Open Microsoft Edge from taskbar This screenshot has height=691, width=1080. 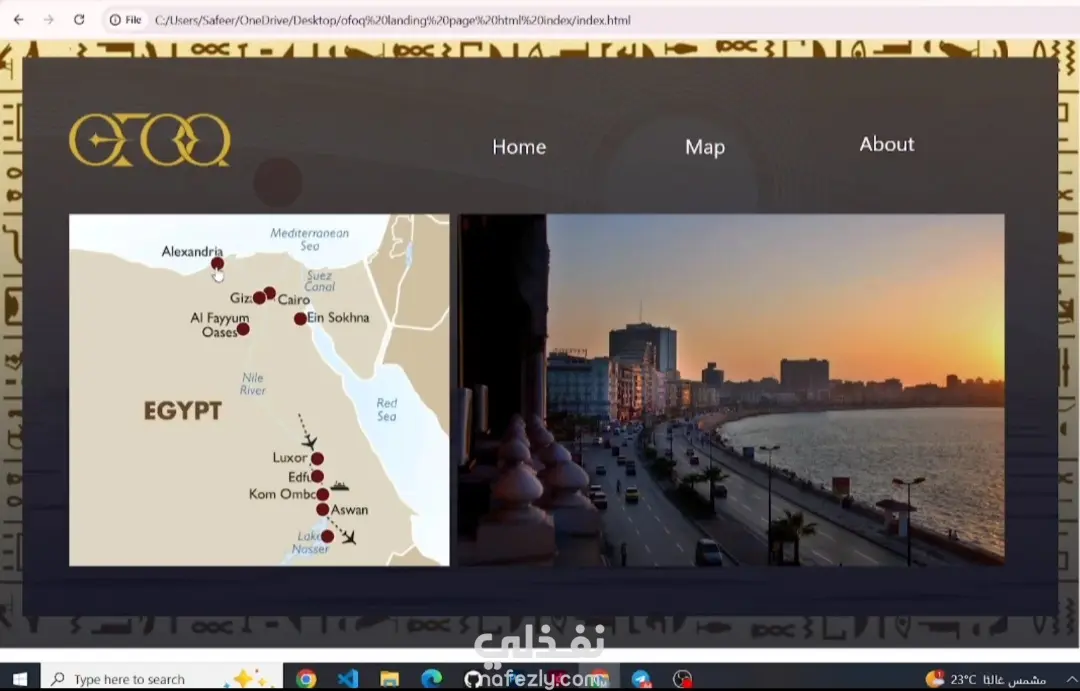[432, 679]
